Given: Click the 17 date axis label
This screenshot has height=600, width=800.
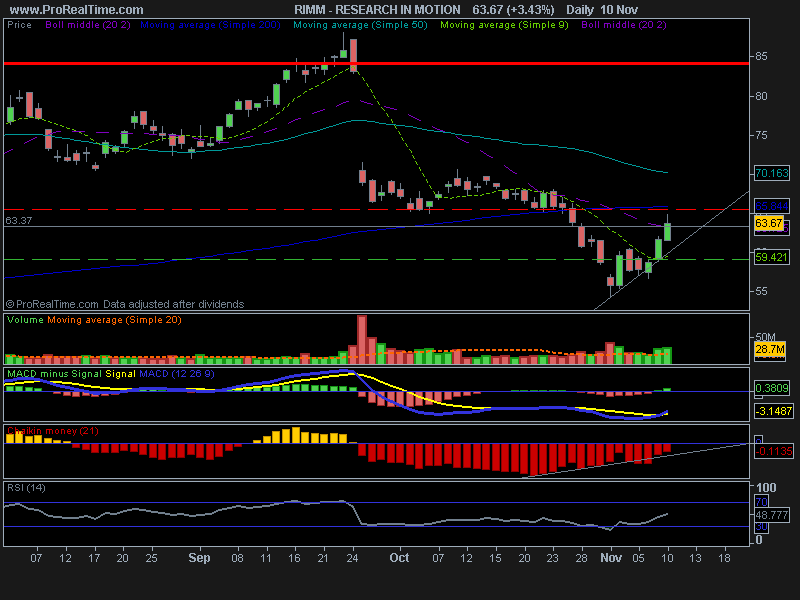Looking at the screenshot, I should (94, 558).
